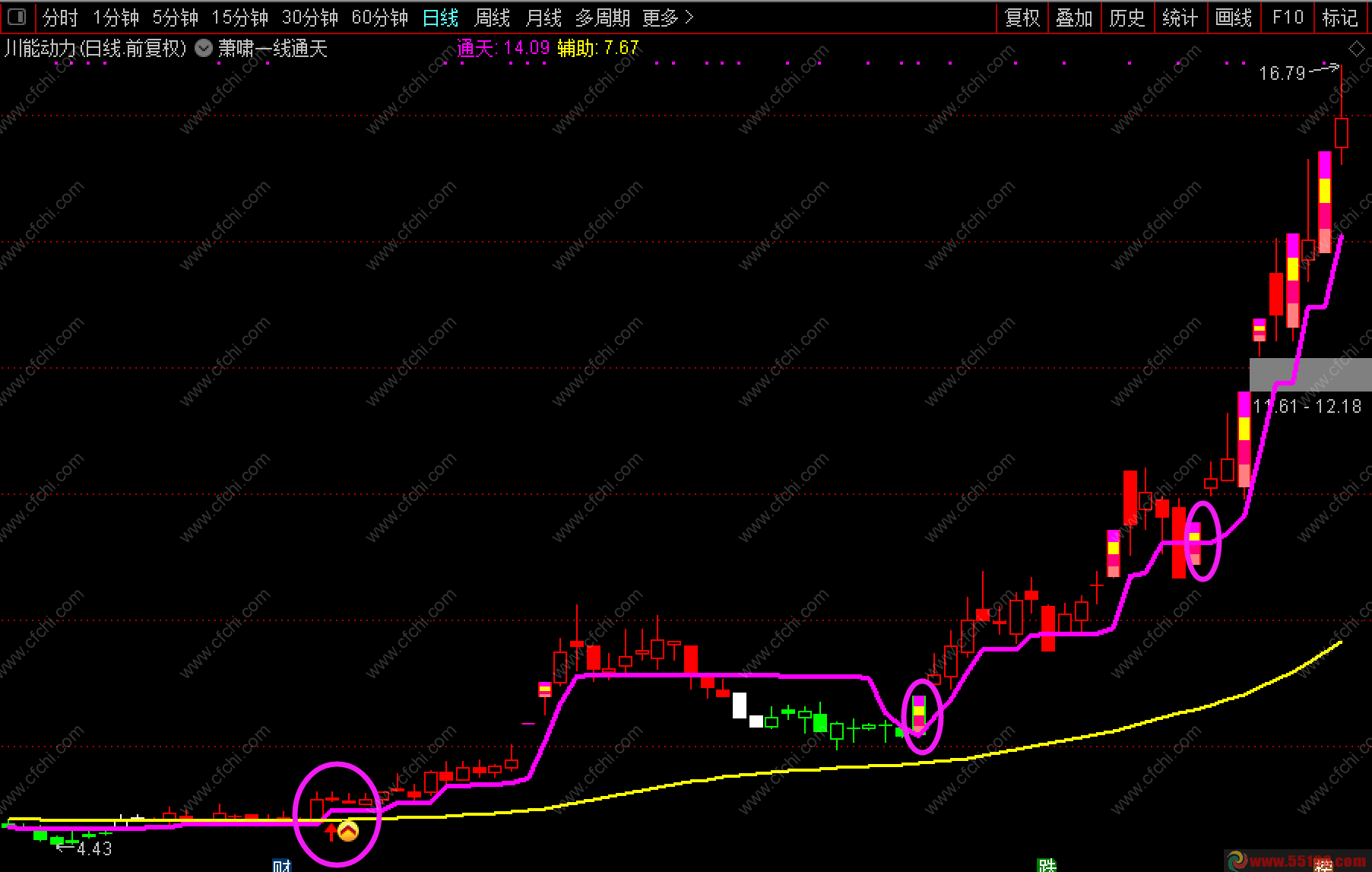Image resolution: width=1372 pixels, height=872 pixels.
Task: Select the 1分钟 period tab
Action: pos(116,17)
